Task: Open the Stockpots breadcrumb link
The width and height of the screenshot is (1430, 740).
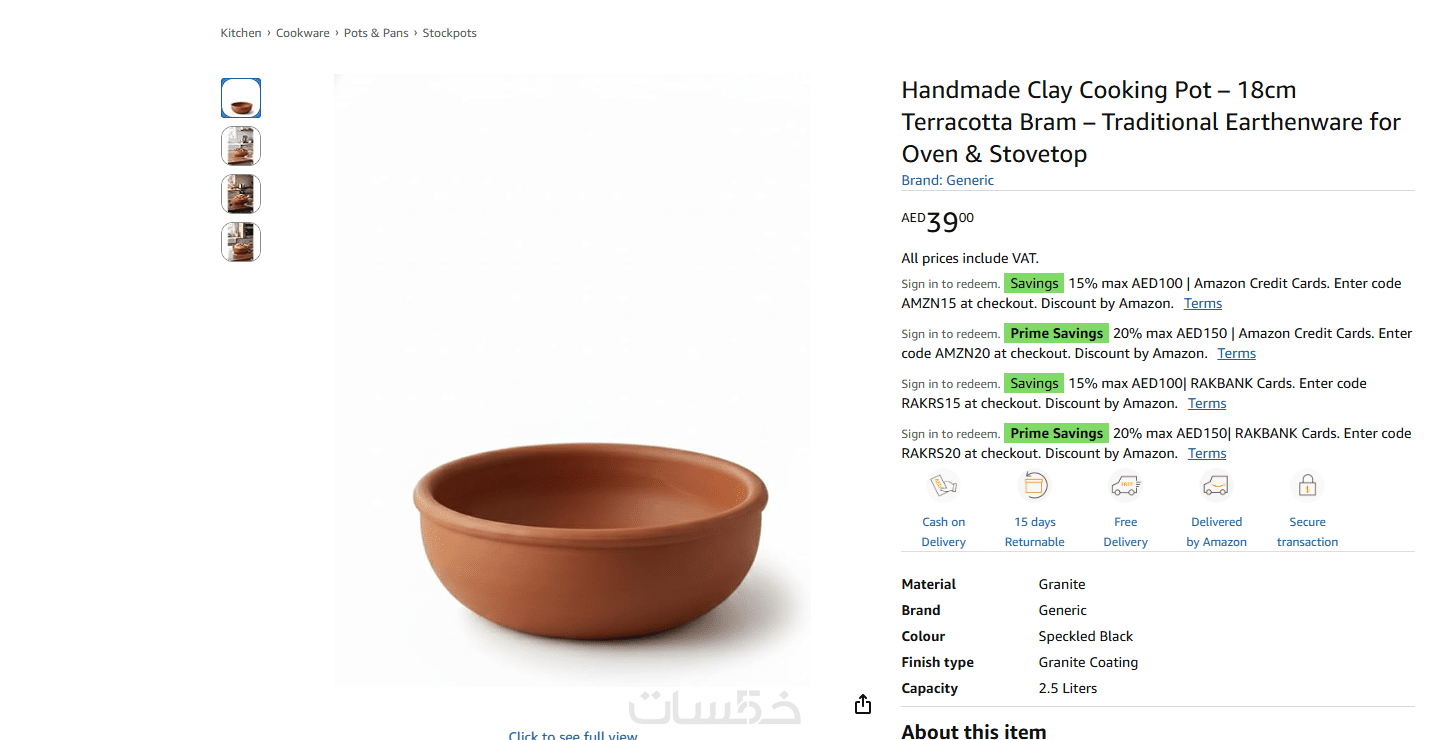Action: 449,33
